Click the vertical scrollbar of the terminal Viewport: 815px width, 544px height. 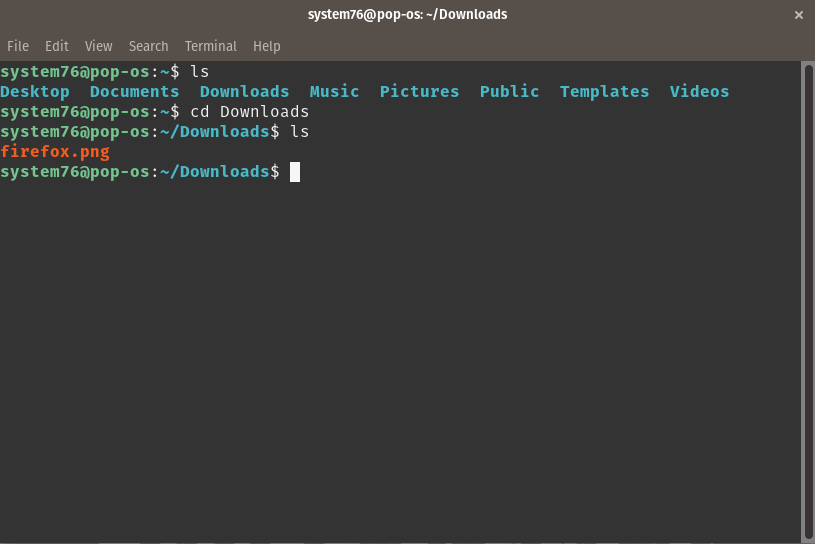pyautogui.click(x=808, y=300)
